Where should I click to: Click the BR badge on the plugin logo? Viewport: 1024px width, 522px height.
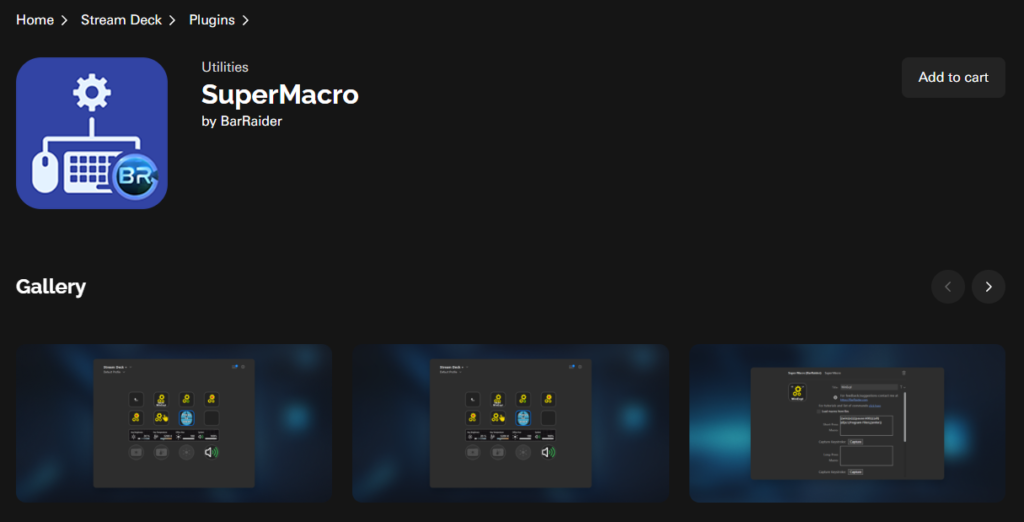(136, 176)
